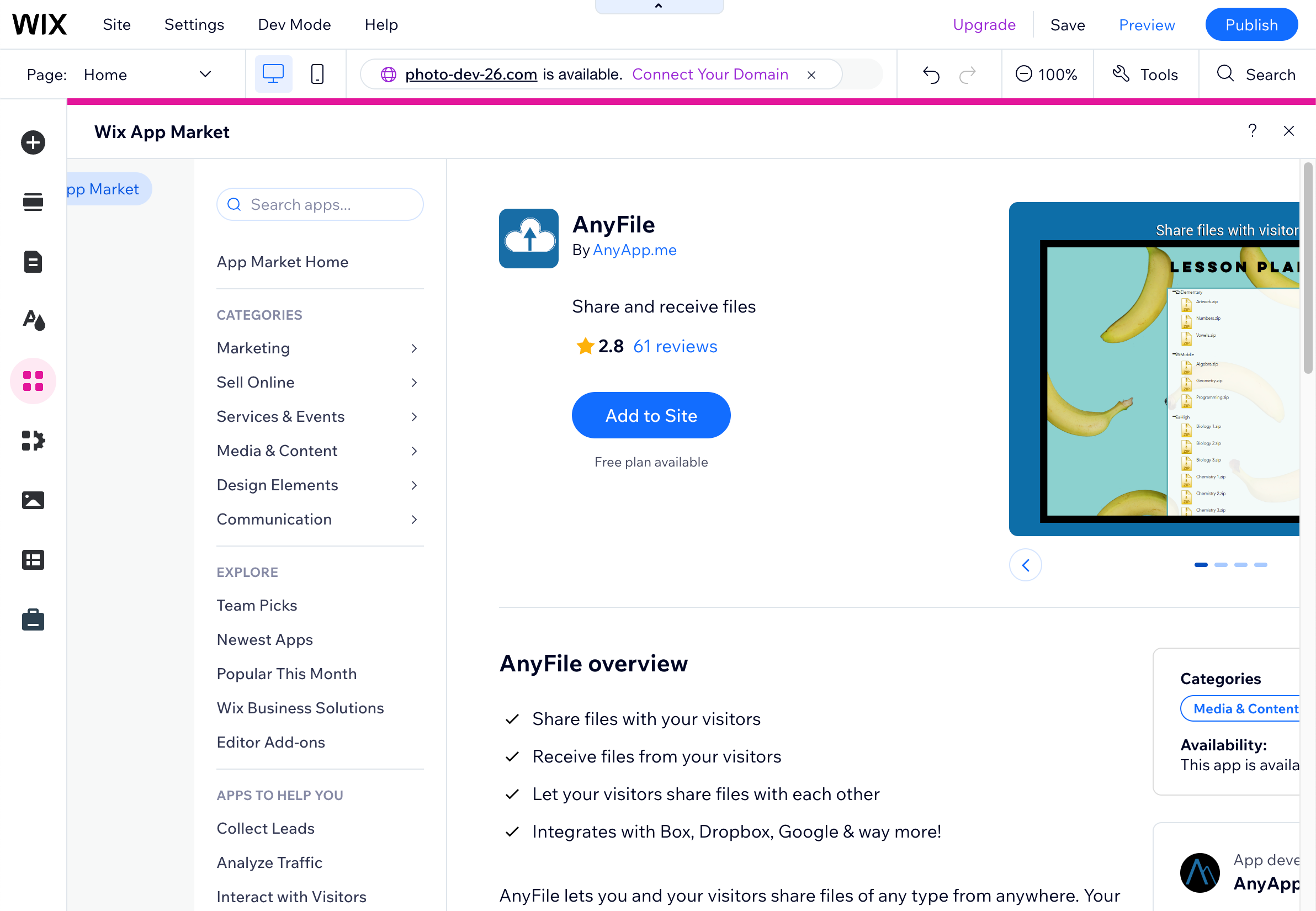
Task: Switch to desktop view icon
Action: pyautogui.click(x=273, y=74)
